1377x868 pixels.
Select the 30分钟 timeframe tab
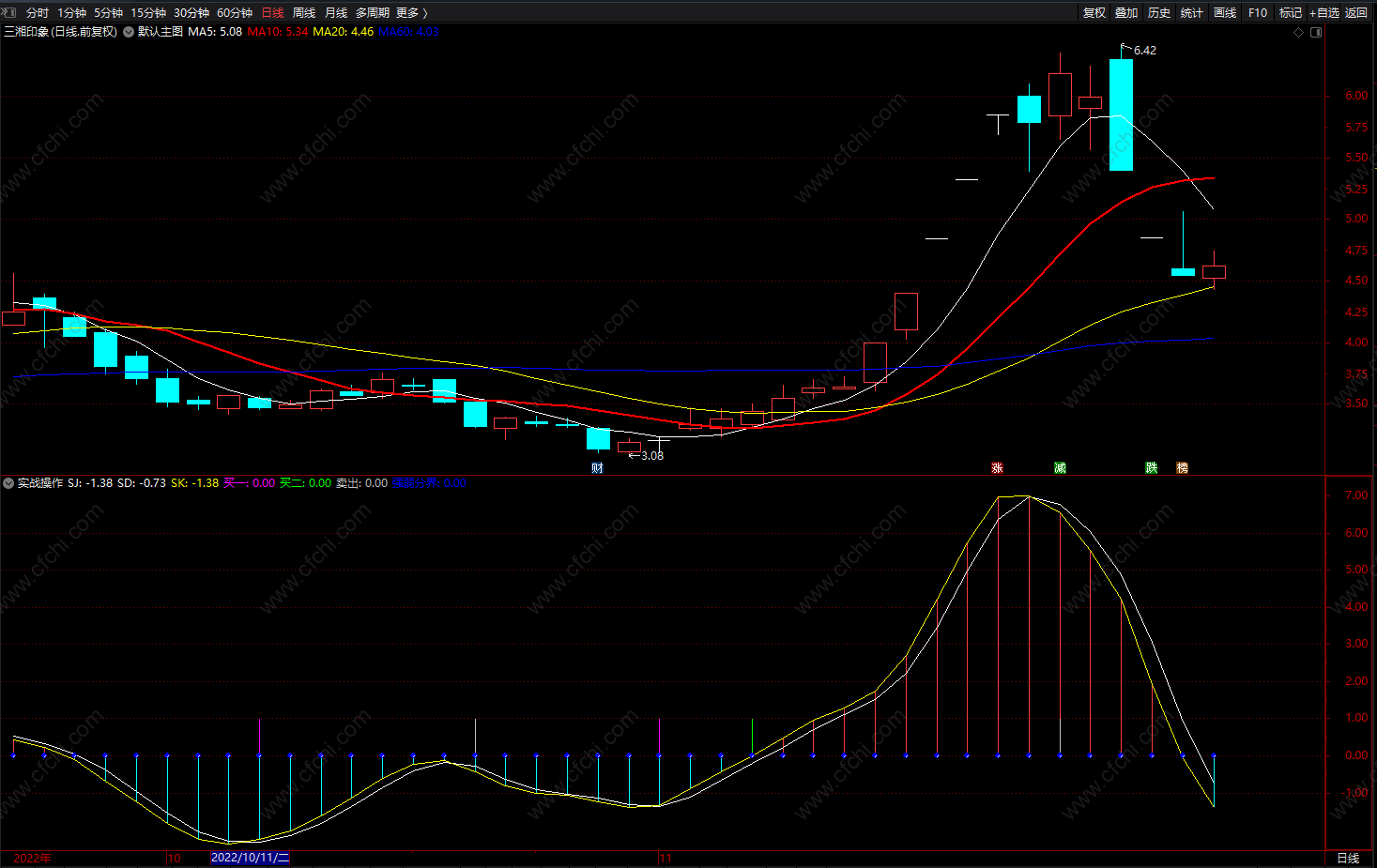click(191, 12)
